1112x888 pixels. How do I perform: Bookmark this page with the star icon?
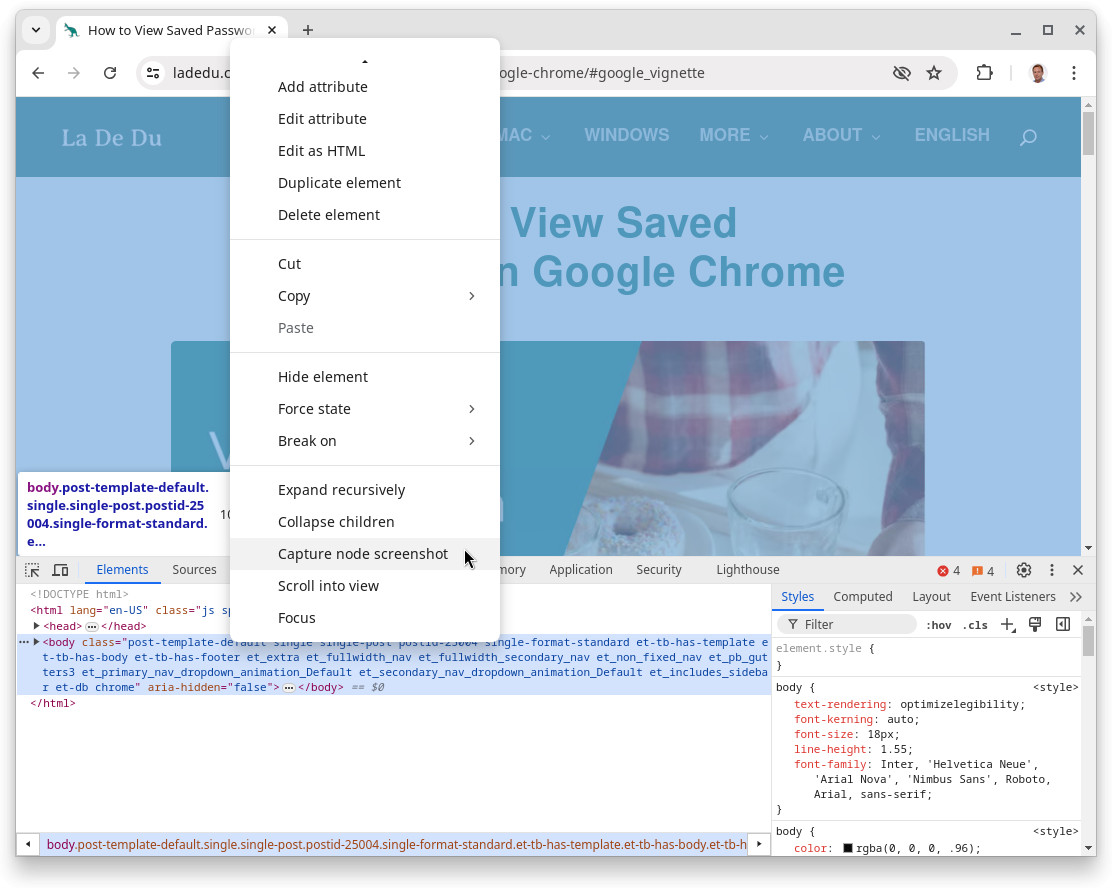pos(934,73)
